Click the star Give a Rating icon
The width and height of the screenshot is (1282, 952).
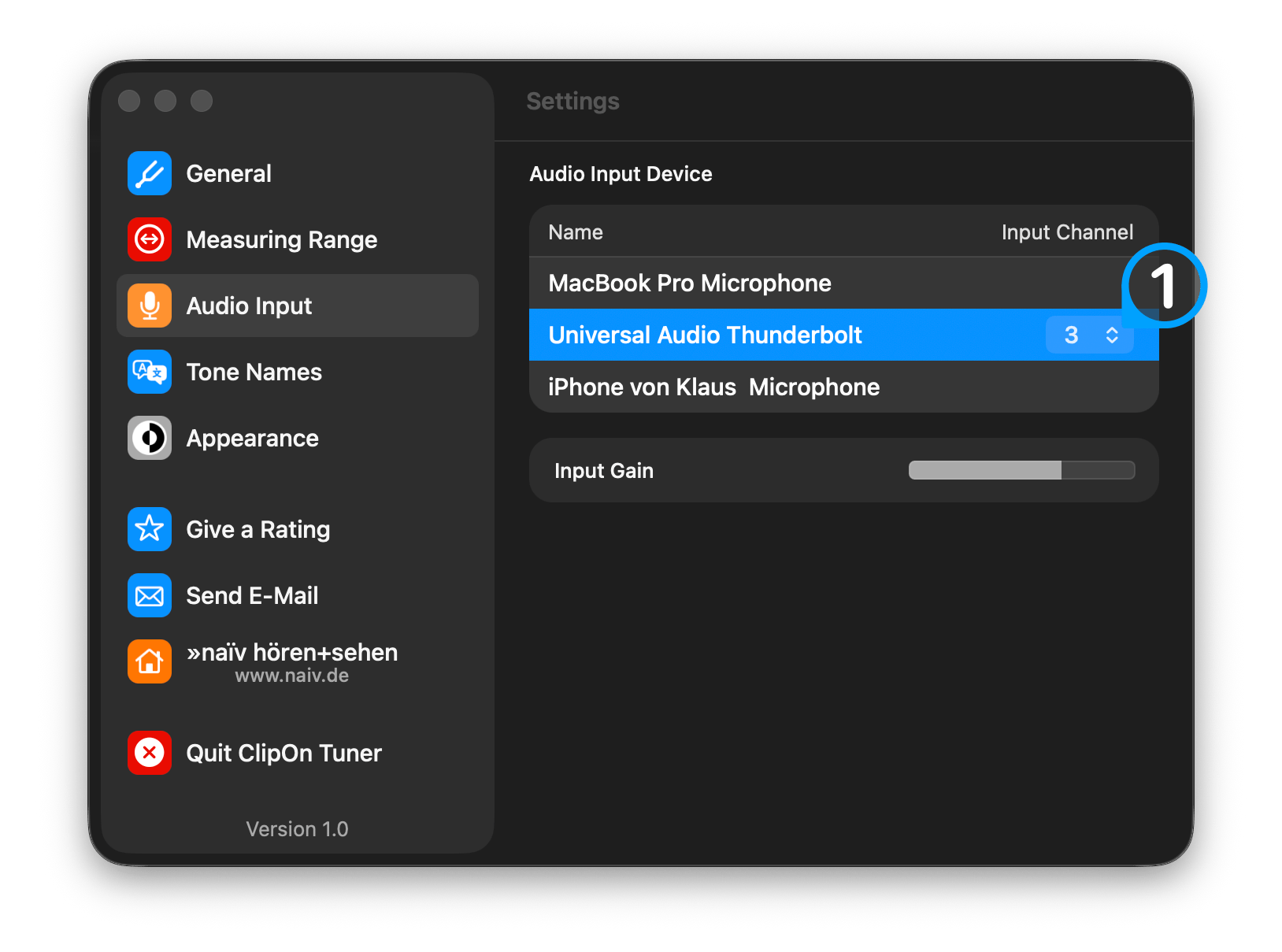click(150, 529)
